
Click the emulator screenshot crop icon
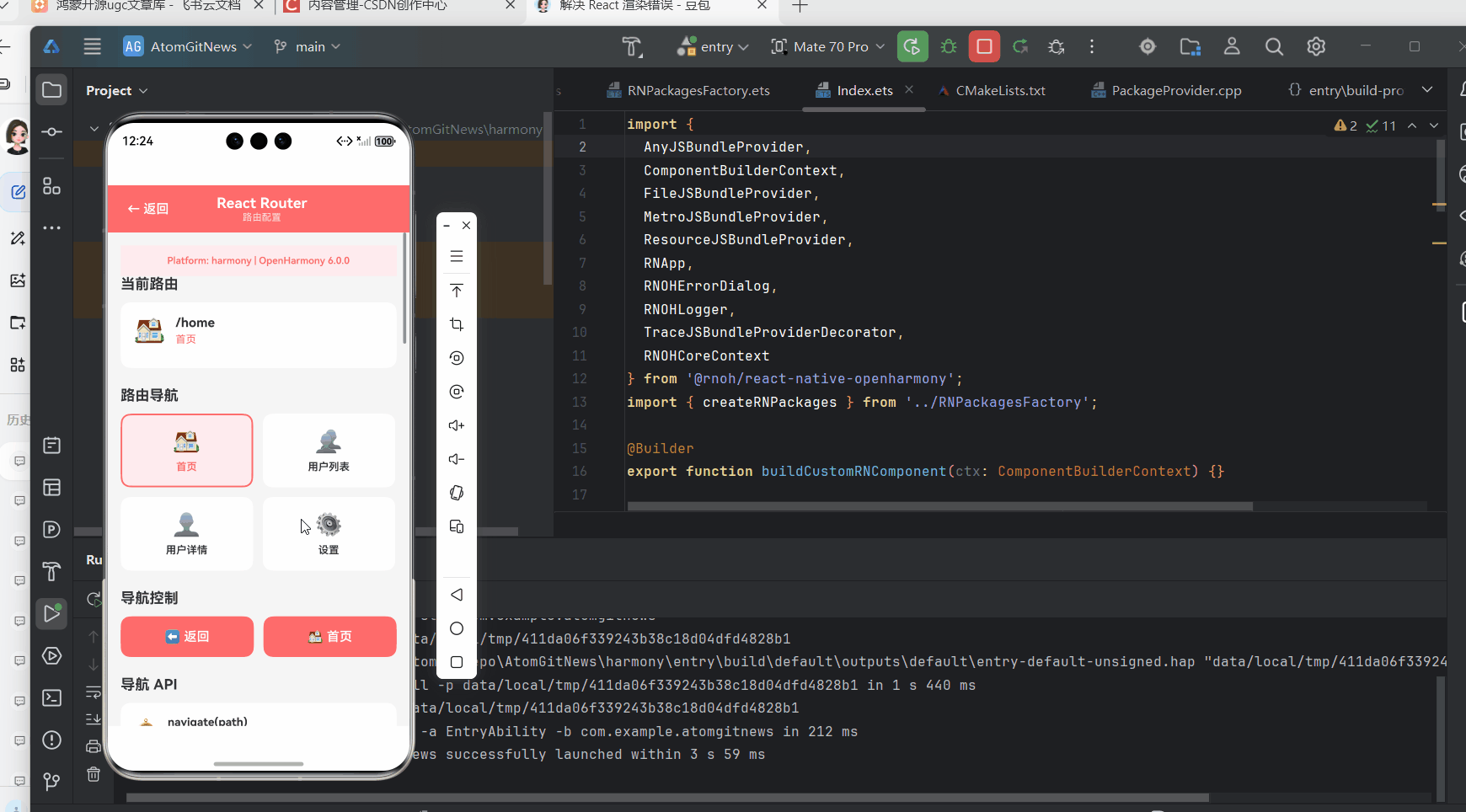[457, 324]
